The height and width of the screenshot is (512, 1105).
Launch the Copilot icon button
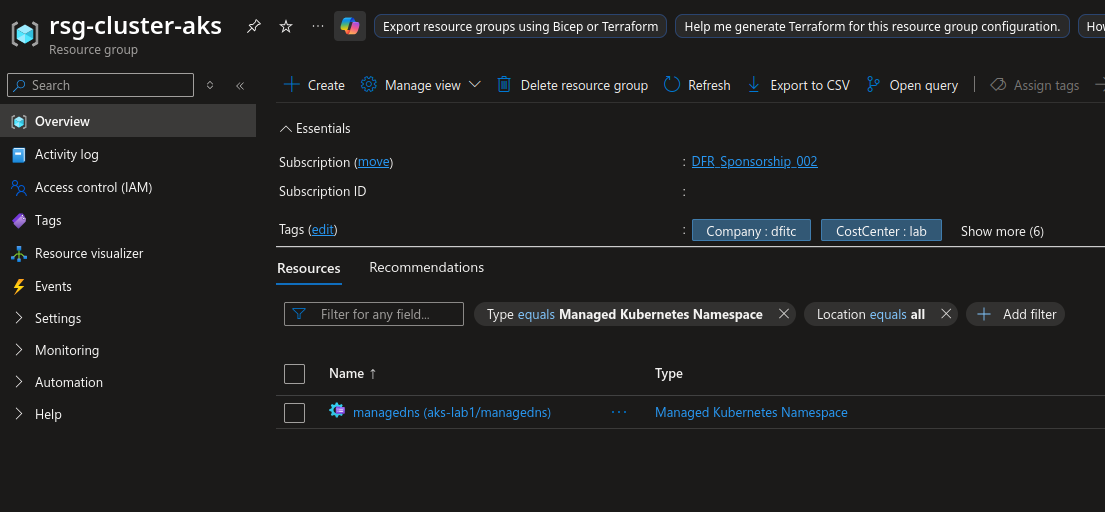350,27
